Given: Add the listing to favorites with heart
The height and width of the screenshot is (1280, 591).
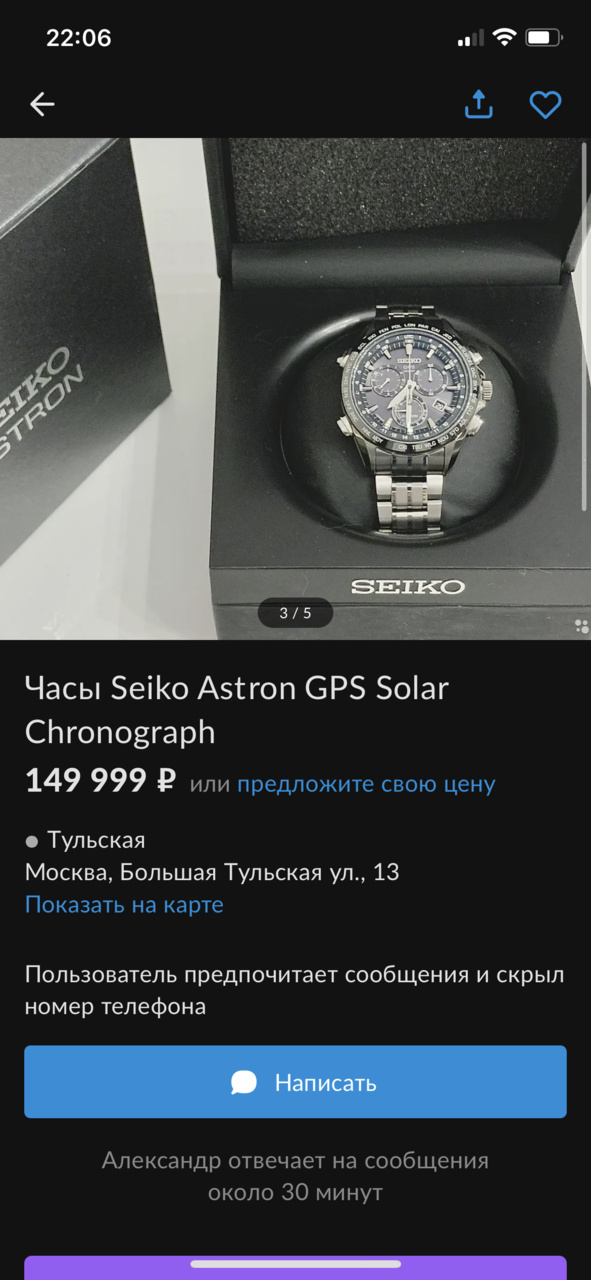Looking at the screenshot, I should pos(545,105).
